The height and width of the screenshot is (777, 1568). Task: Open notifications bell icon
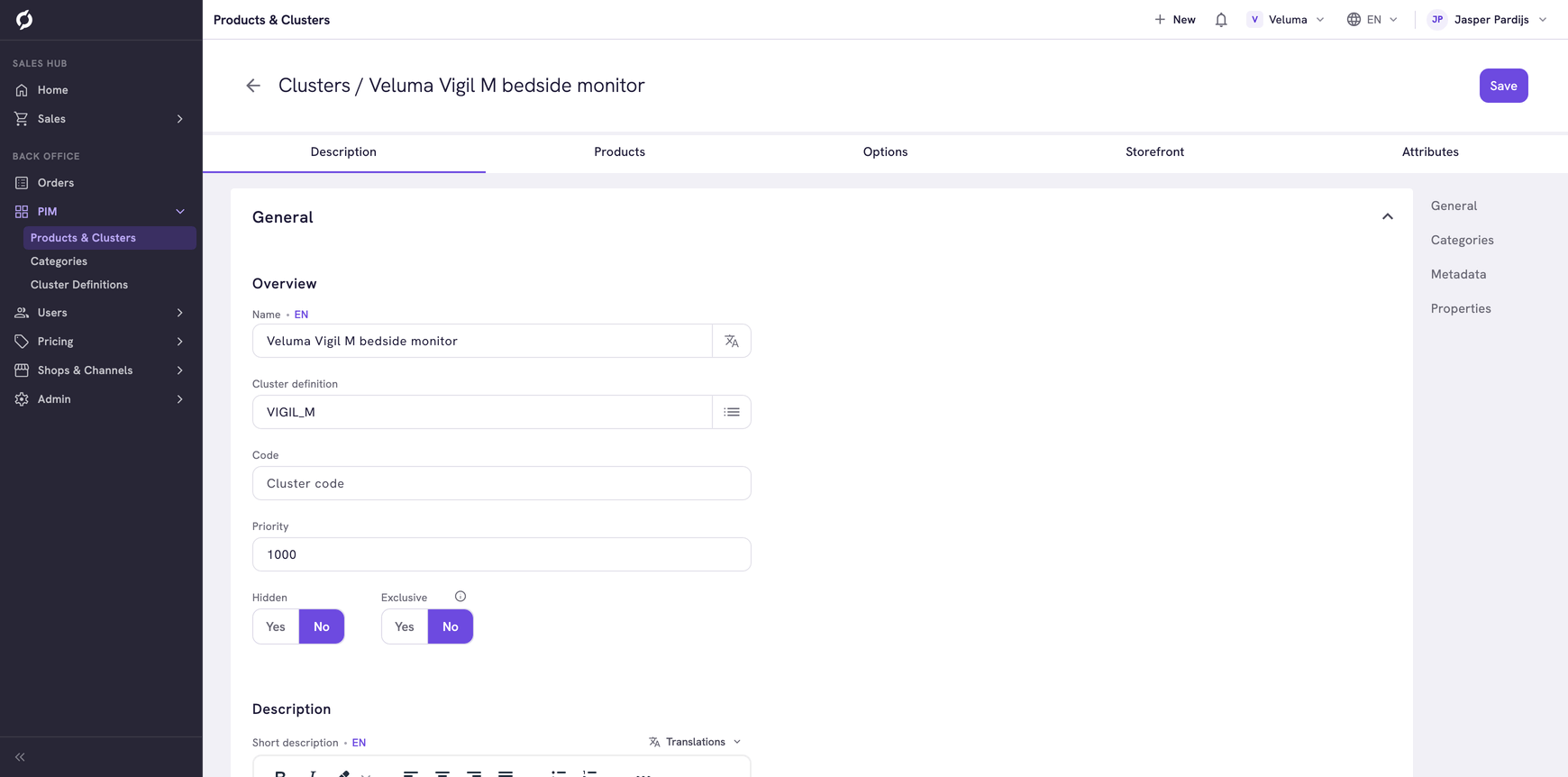click(1221, 20)
